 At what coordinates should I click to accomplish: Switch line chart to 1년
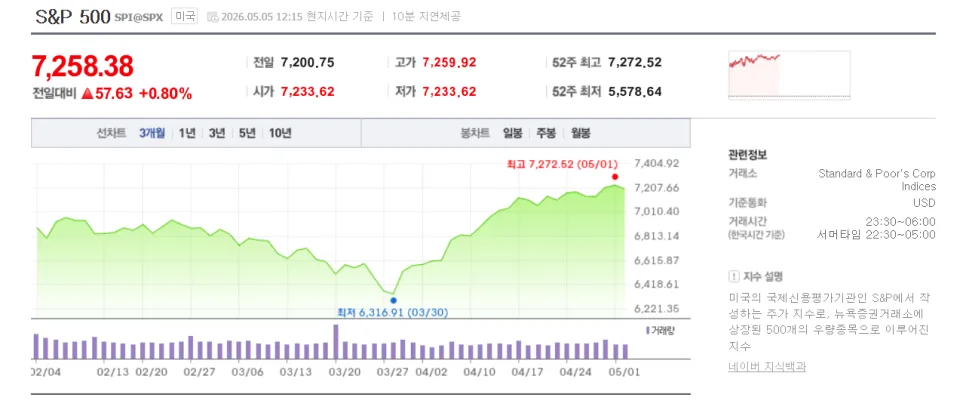click(x=187, y=133)
